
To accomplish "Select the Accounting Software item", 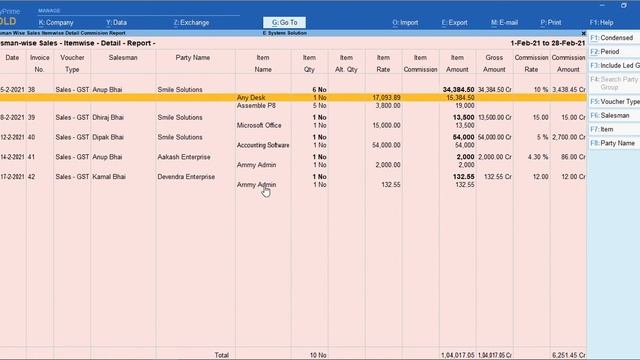I will pyautogui.click(x=263, y=145).
